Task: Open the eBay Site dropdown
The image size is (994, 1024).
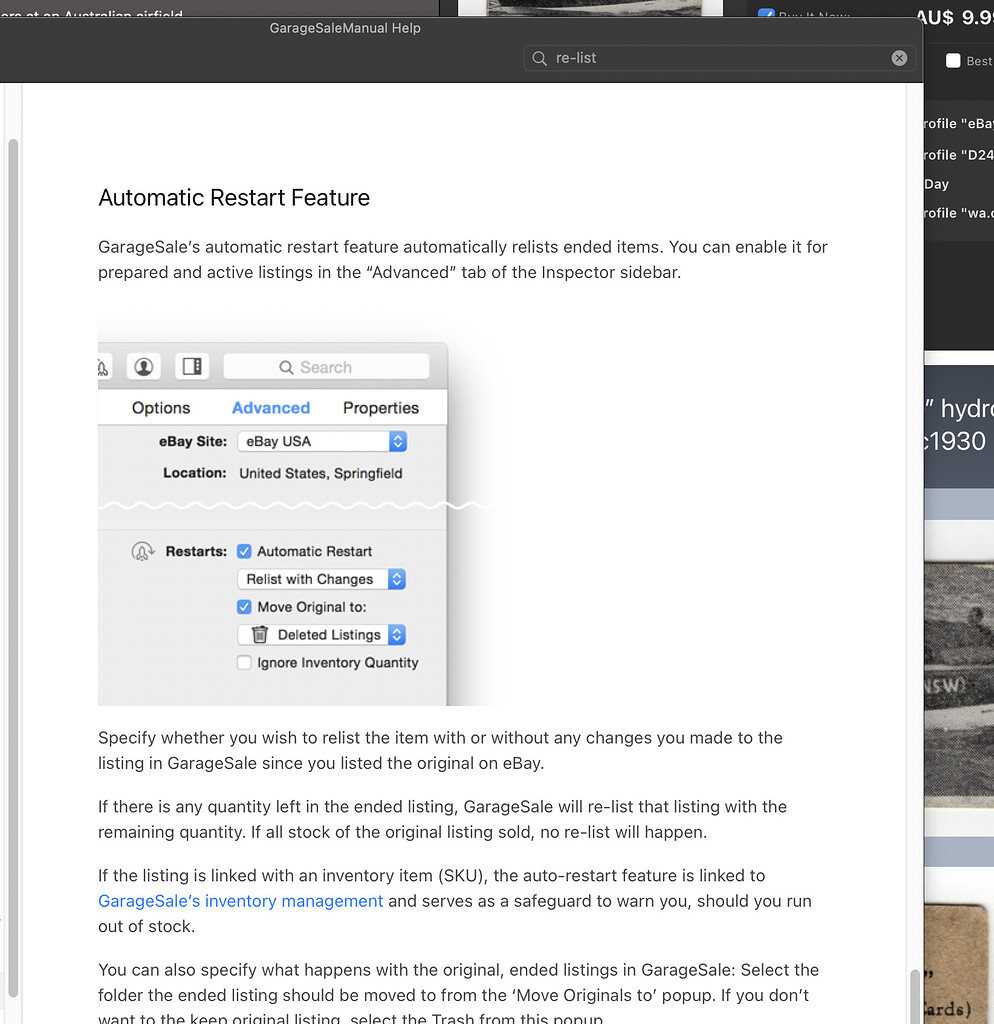Action: (322, 441)
